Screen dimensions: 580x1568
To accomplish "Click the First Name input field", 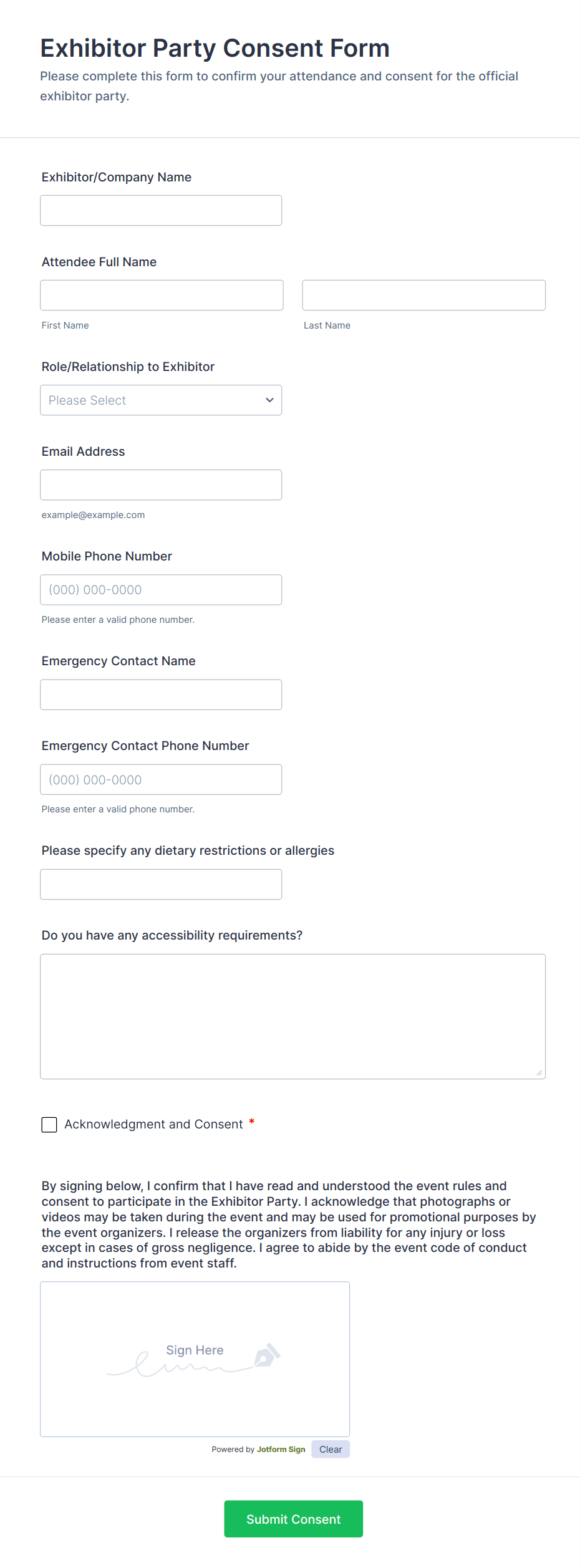I will click(162, 296).
